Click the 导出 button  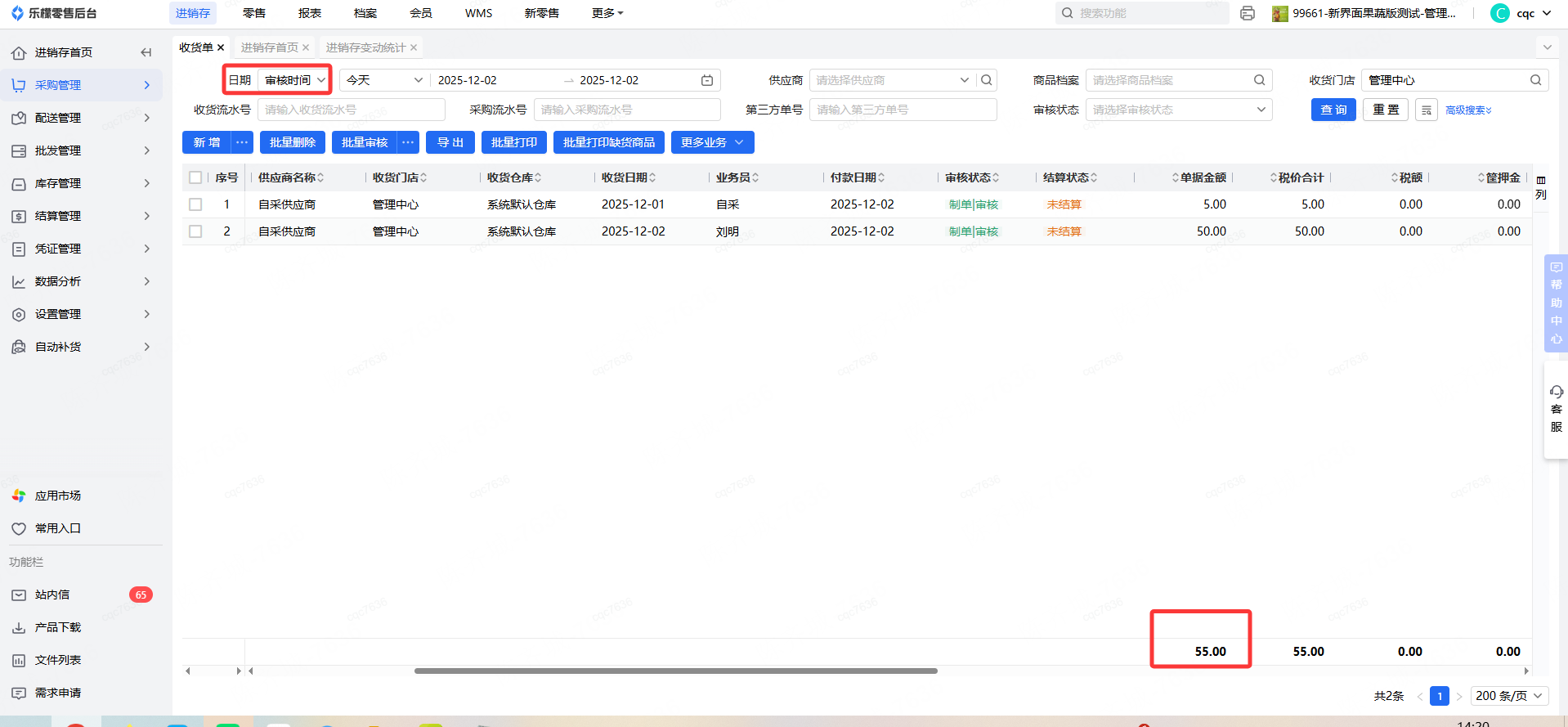(x=450, y=142)
